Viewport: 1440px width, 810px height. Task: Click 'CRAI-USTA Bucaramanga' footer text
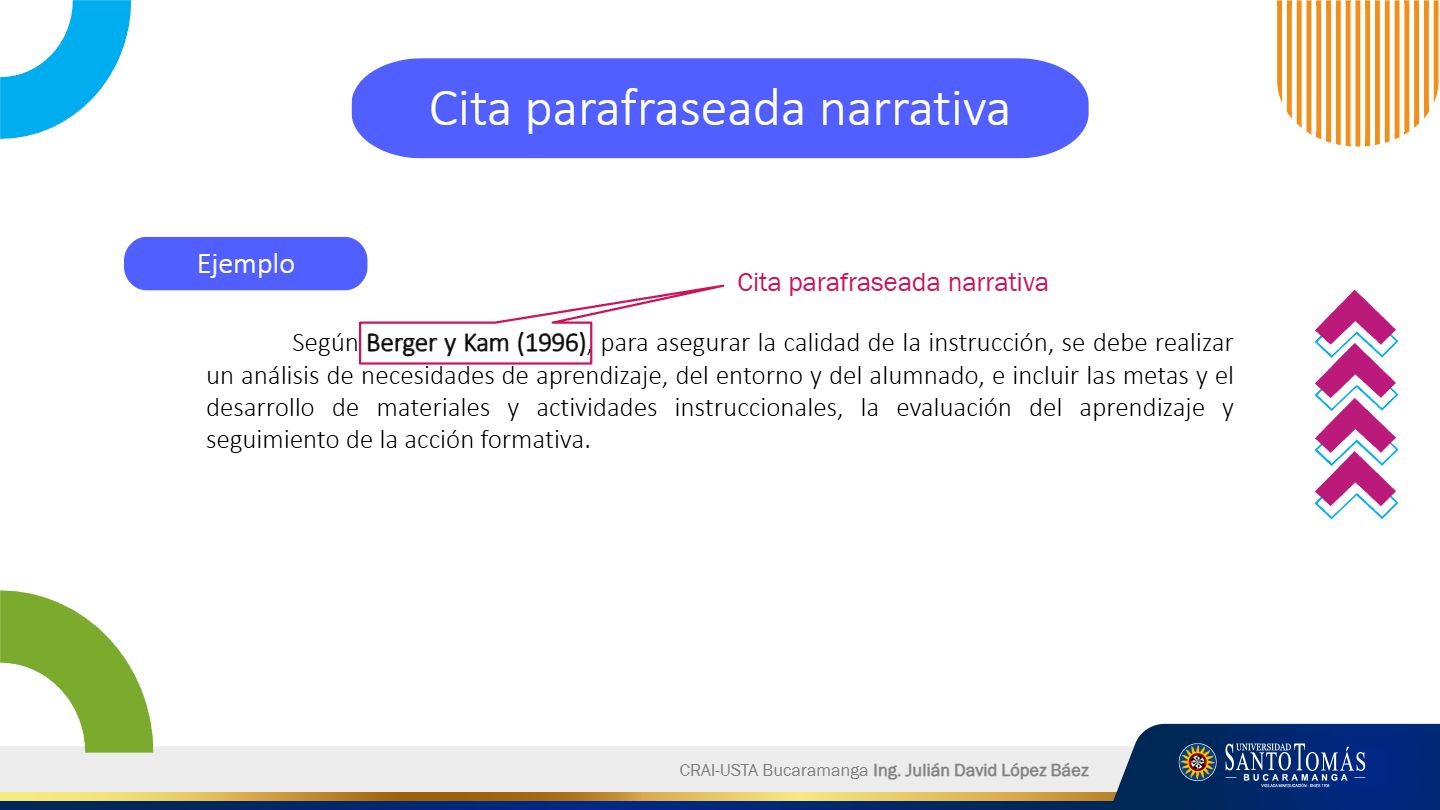[773, 771]
